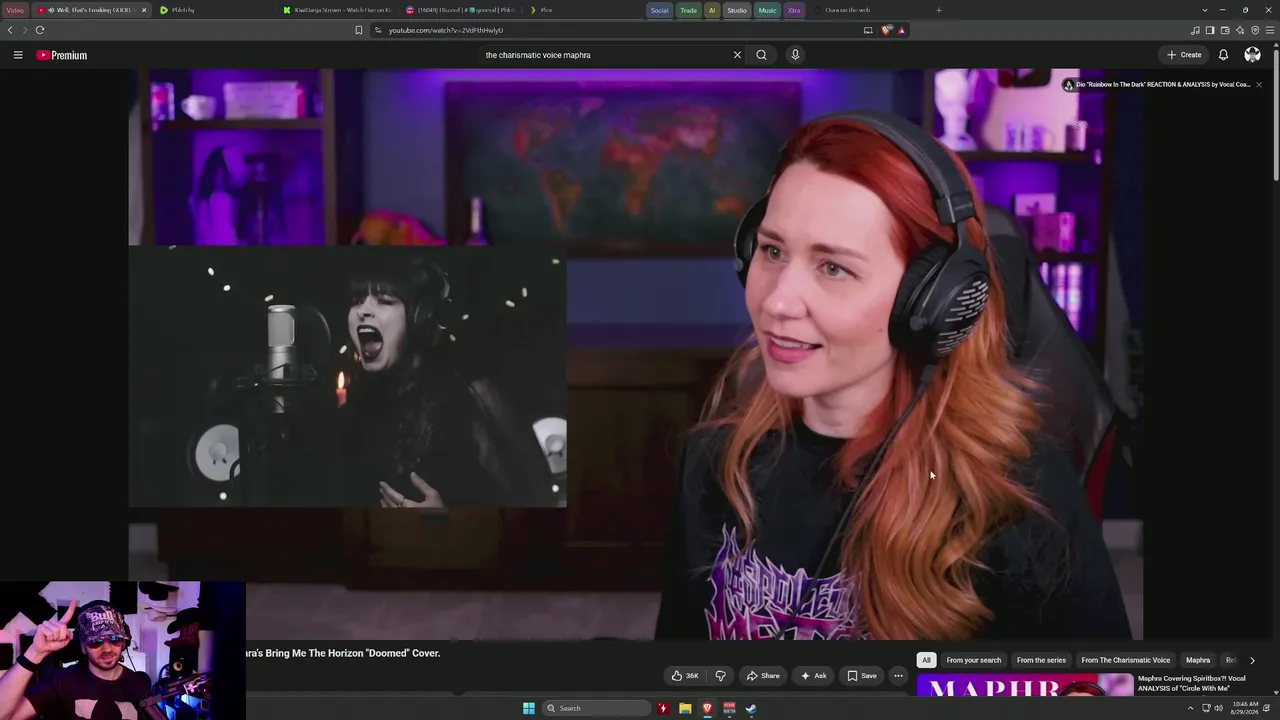Open Steam from the taskbar
1280x720 pixels.
coord(751,708)
